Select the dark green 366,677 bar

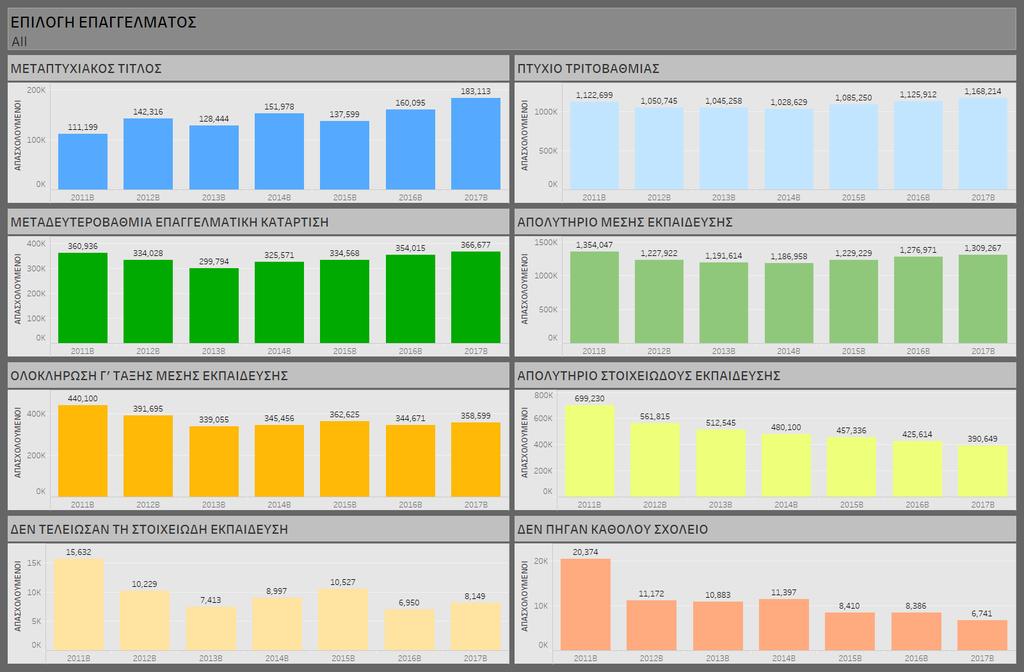[475, 297]
